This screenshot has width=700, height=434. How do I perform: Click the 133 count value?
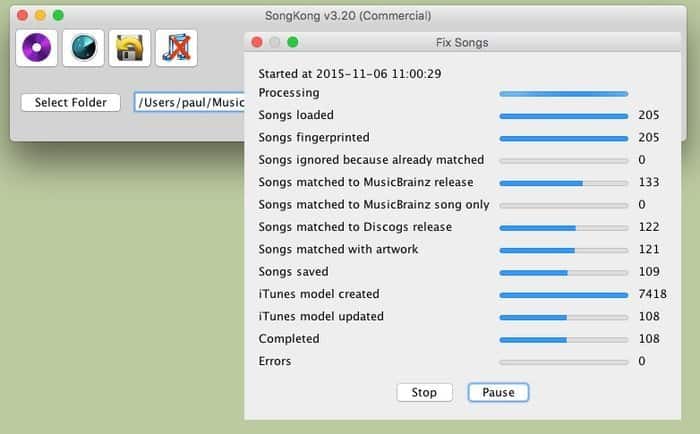(649, 182)
